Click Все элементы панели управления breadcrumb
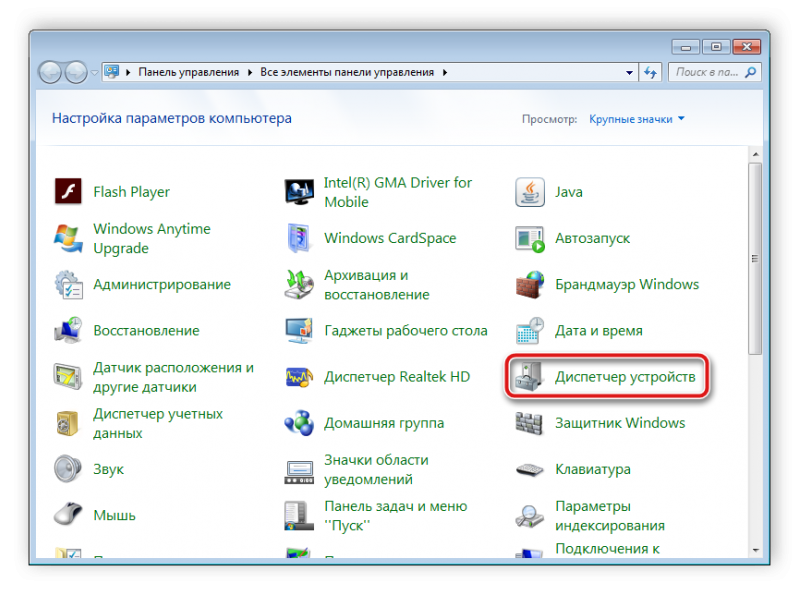The height and width of the screenshot is (595, 800). click(347, 72)
